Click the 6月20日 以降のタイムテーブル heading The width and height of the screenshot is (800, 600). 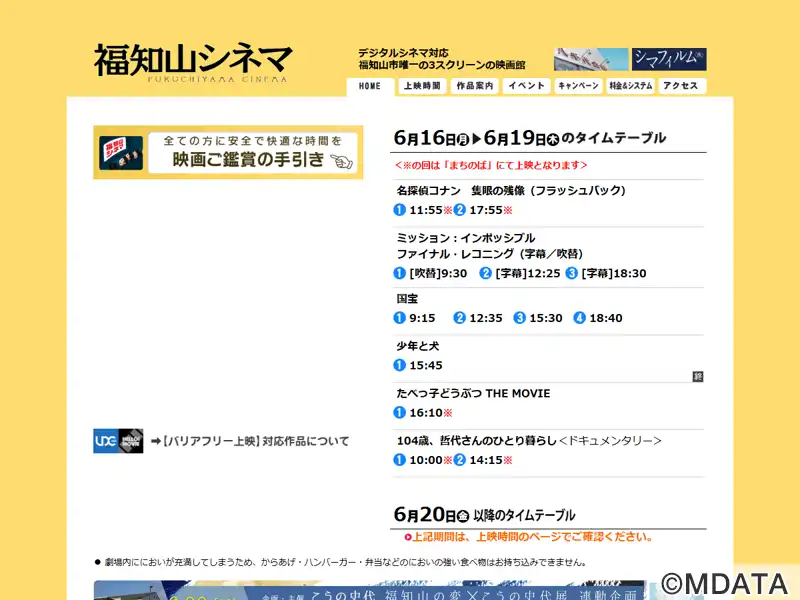[x=485, y=515]
